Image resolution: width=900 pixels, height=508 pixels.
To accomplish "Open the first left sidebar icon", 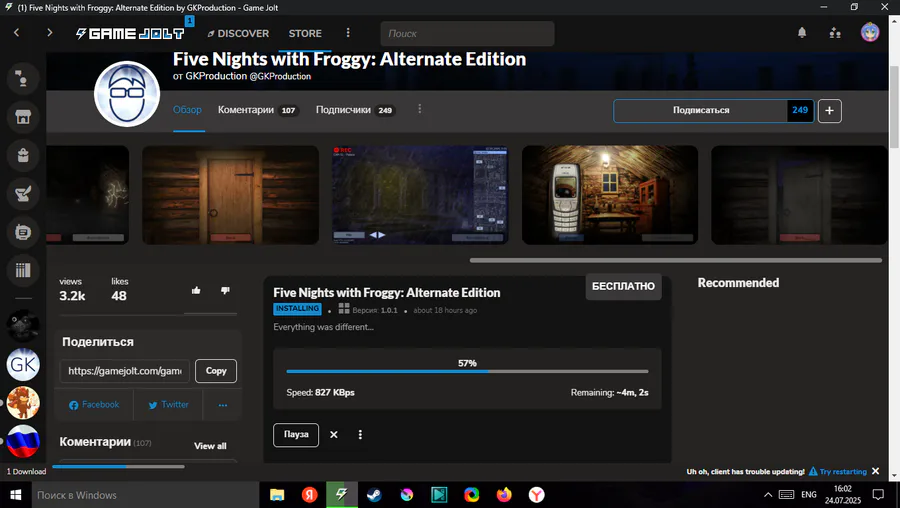I will click(x=23, y=79).
